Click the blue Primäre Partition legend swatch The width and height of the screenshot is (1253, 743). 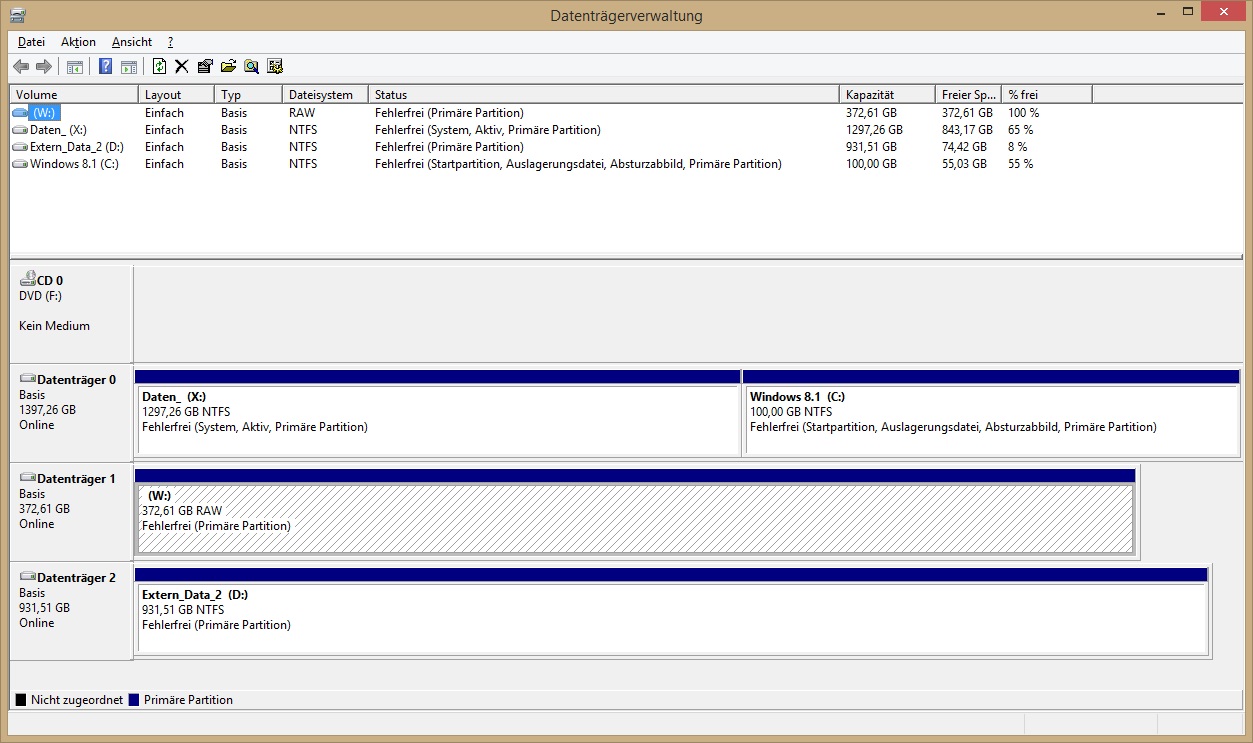pos(134,700)
